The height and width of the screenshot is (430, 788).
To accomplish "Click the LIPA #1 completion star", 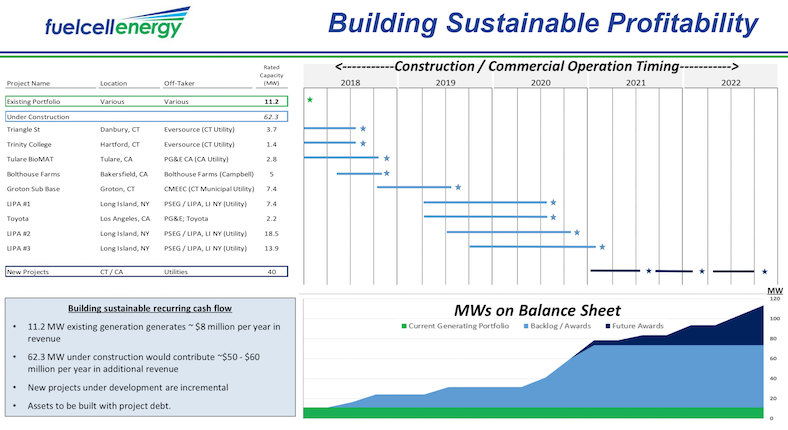I will coord(553,202).
